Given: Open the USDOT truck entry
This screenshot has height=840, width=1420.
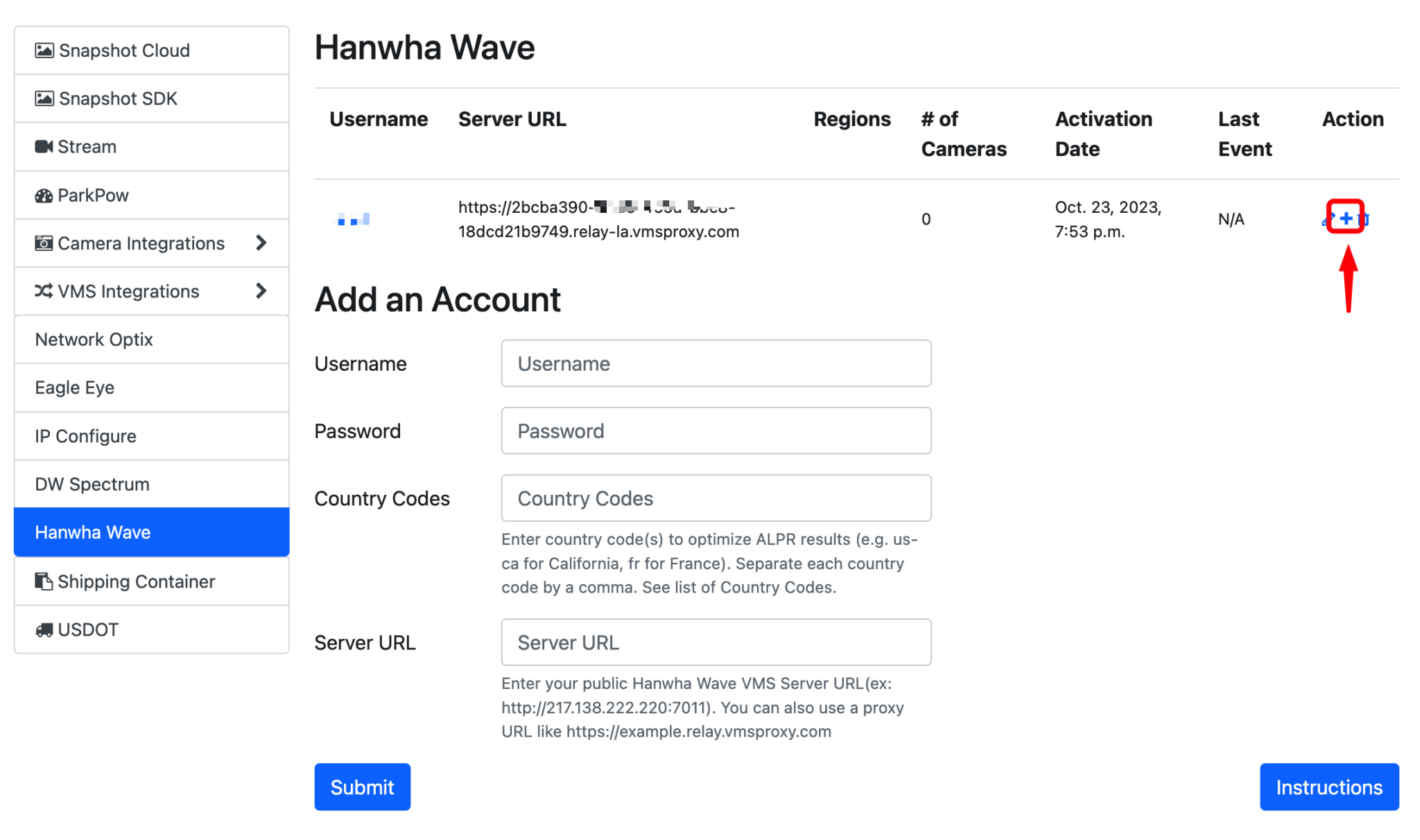Looking at the screenshot, I should tap(152, 629).
